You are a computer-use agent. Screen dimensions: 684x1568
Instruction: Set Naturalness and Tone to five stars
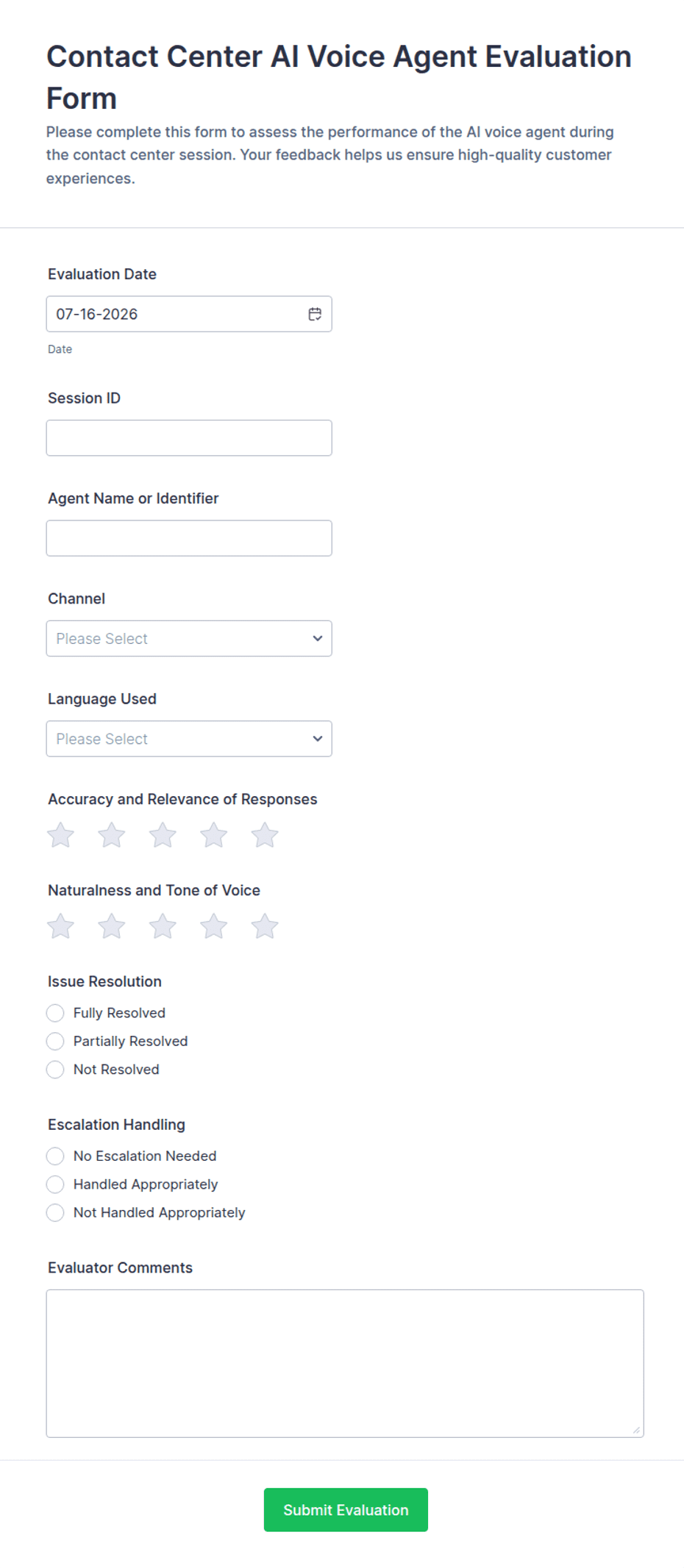click(265, 926)
